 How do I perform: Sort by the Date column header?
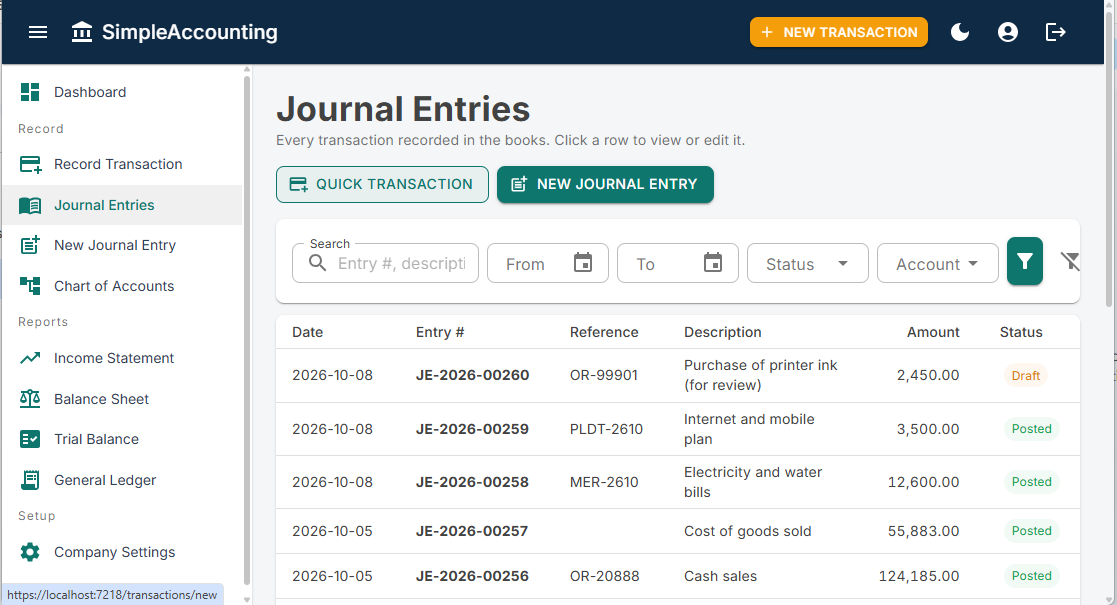[308, 332]
